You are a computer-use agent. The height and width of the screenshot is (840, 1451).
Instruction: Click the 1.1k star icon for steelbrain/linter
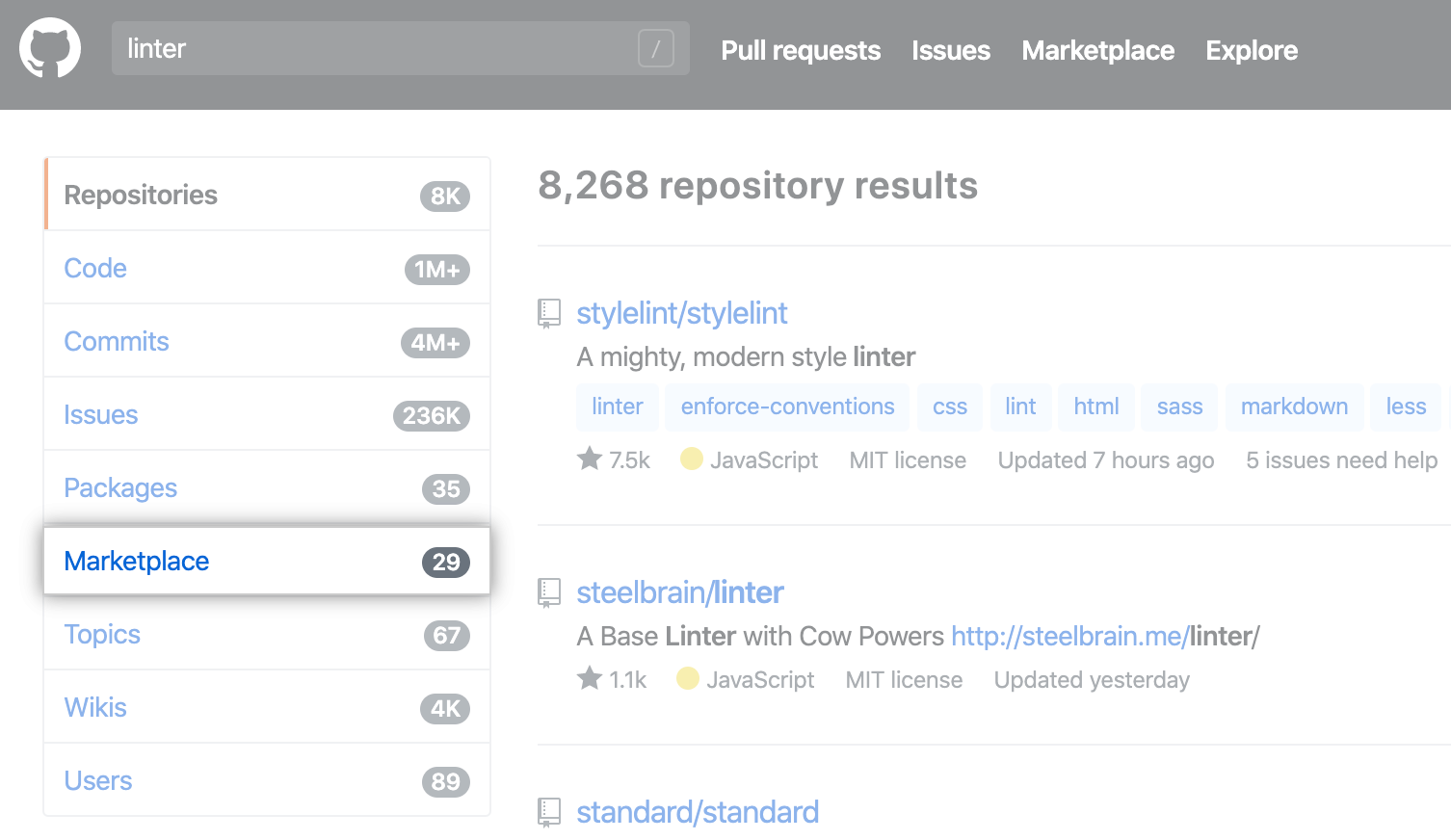tap(590, 679)
